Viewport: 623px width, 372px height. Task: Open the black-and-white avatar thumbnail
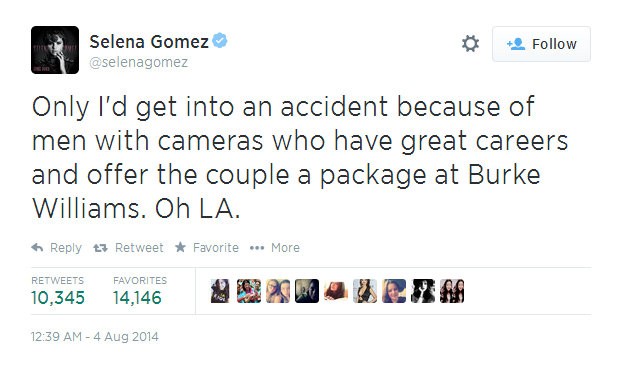pyautogui.click(x=423, y=291)
